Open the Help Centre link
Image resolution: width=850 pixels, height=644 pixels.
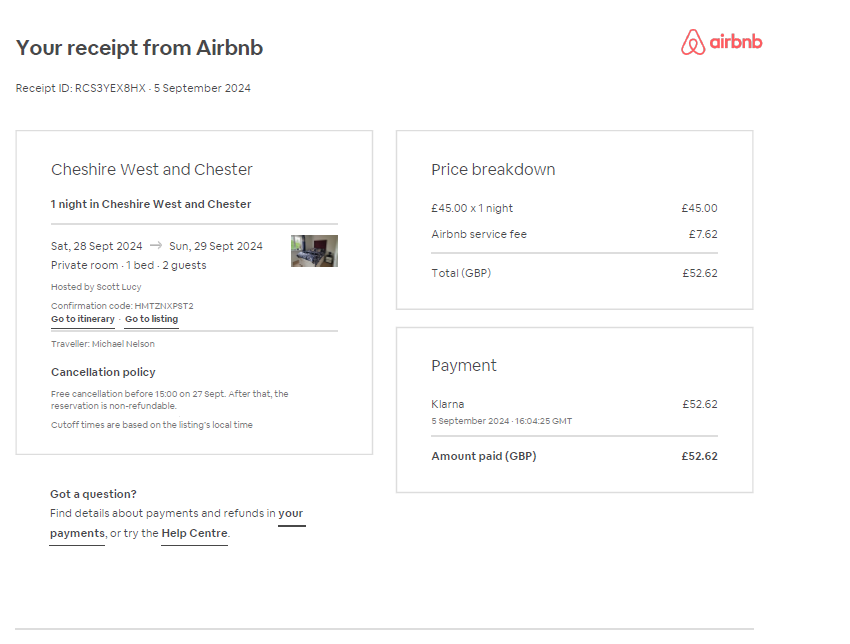194,533
